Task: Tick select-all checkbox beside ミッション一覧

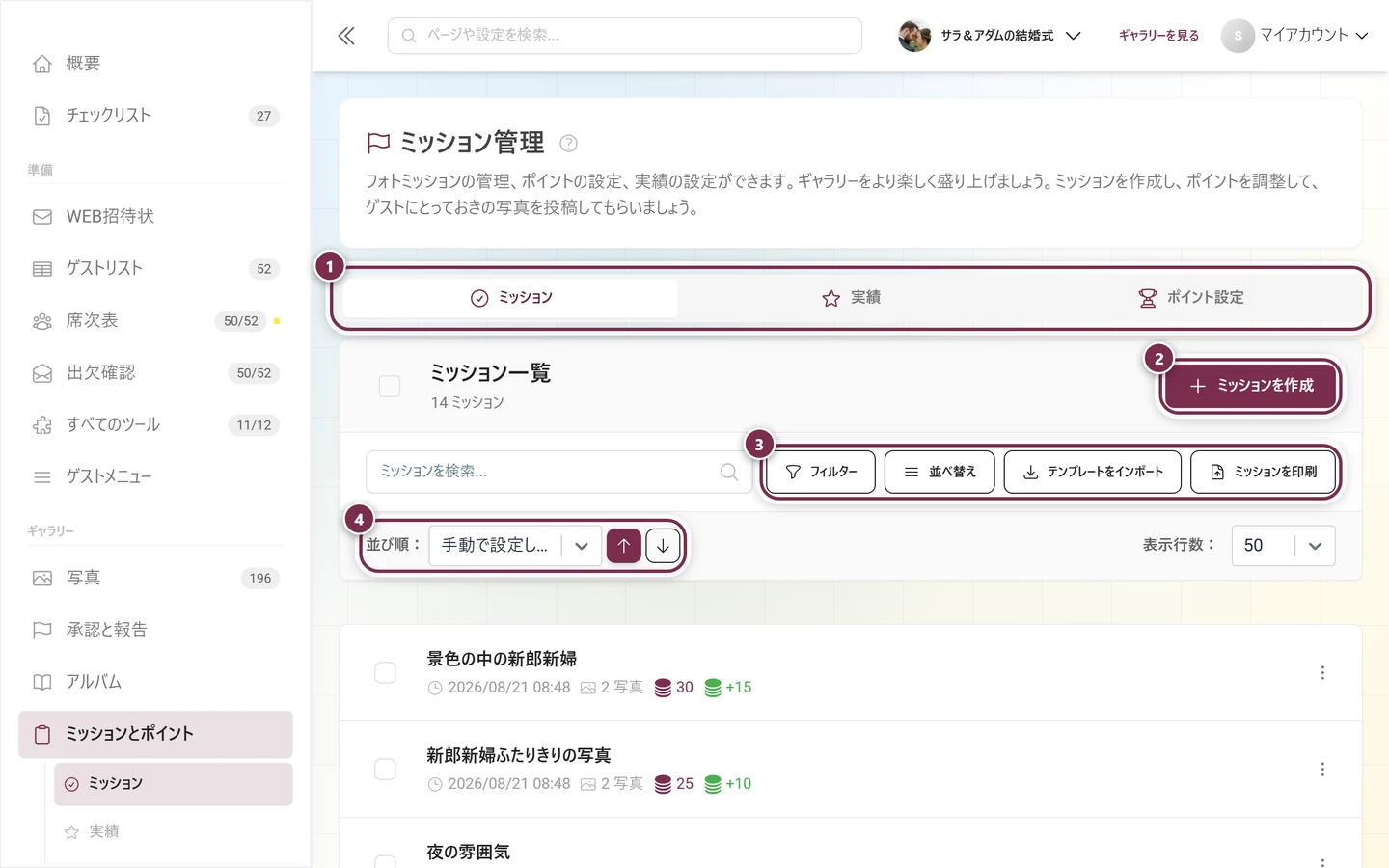Action: (390, 387)
